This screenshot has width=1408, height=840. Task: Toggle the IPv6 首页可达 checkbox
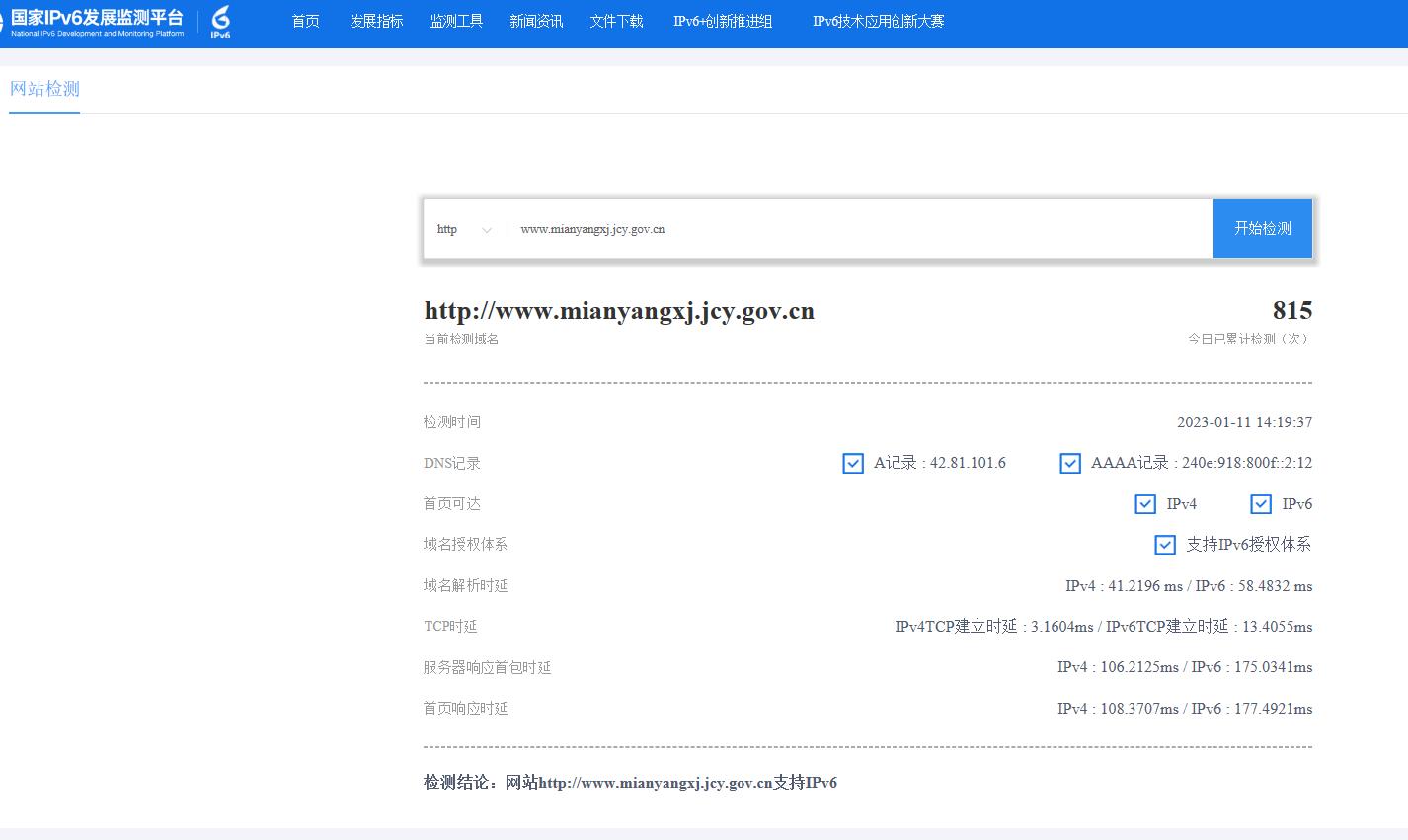[x=1261, y=504]
